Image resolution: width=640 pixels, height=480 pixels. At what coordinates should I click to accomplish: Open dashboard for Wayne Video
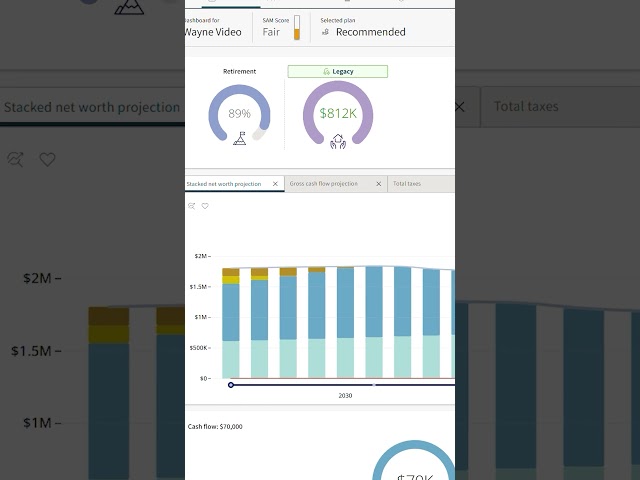[213, 32]
